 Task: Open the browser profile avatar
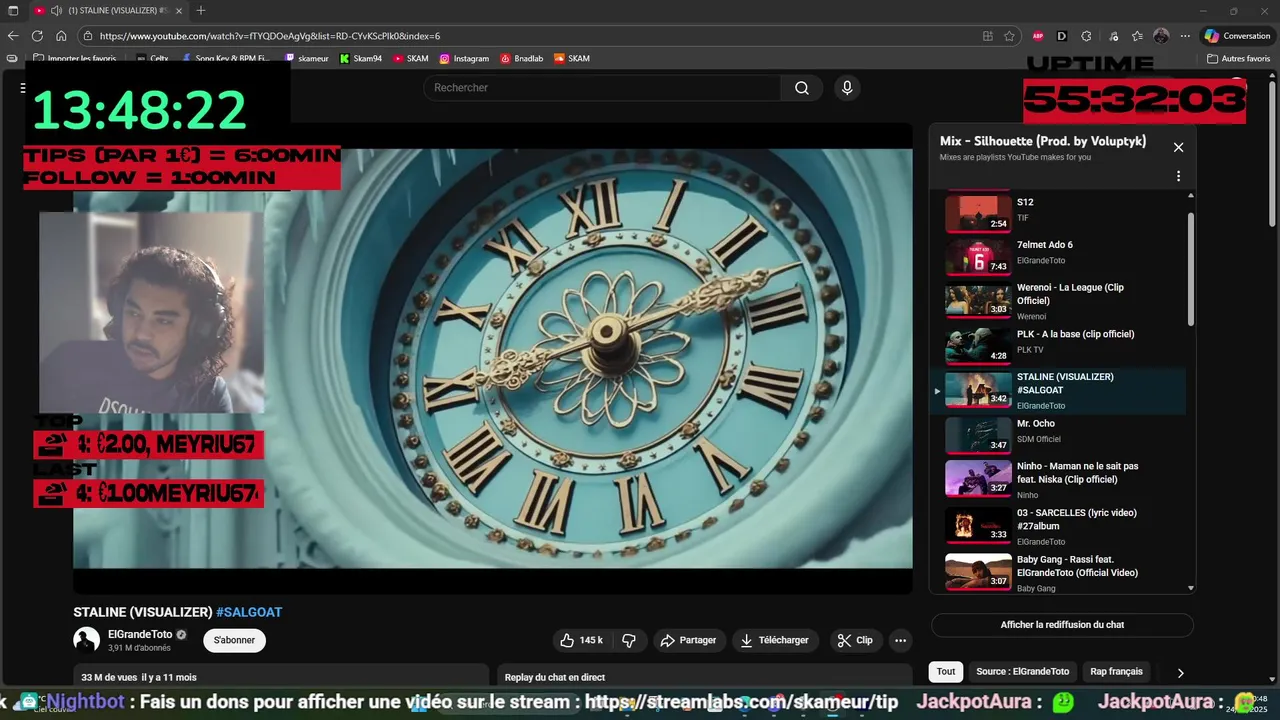coord(1161,36)
